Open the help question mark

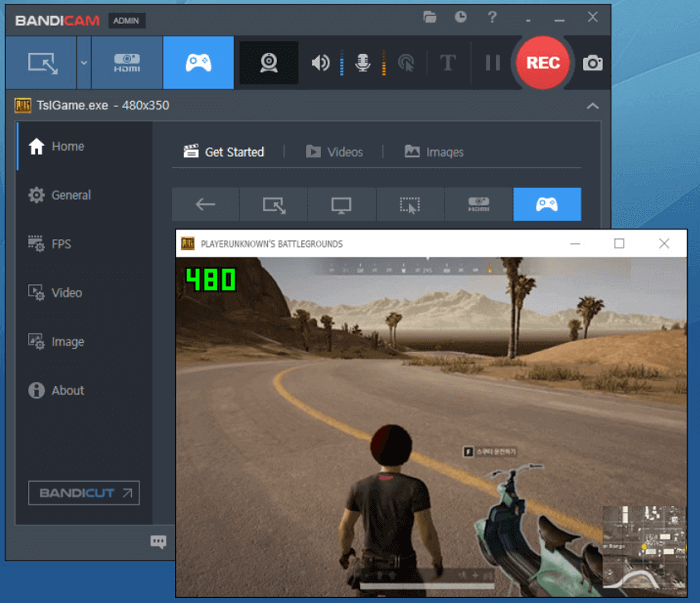(491, 17)
